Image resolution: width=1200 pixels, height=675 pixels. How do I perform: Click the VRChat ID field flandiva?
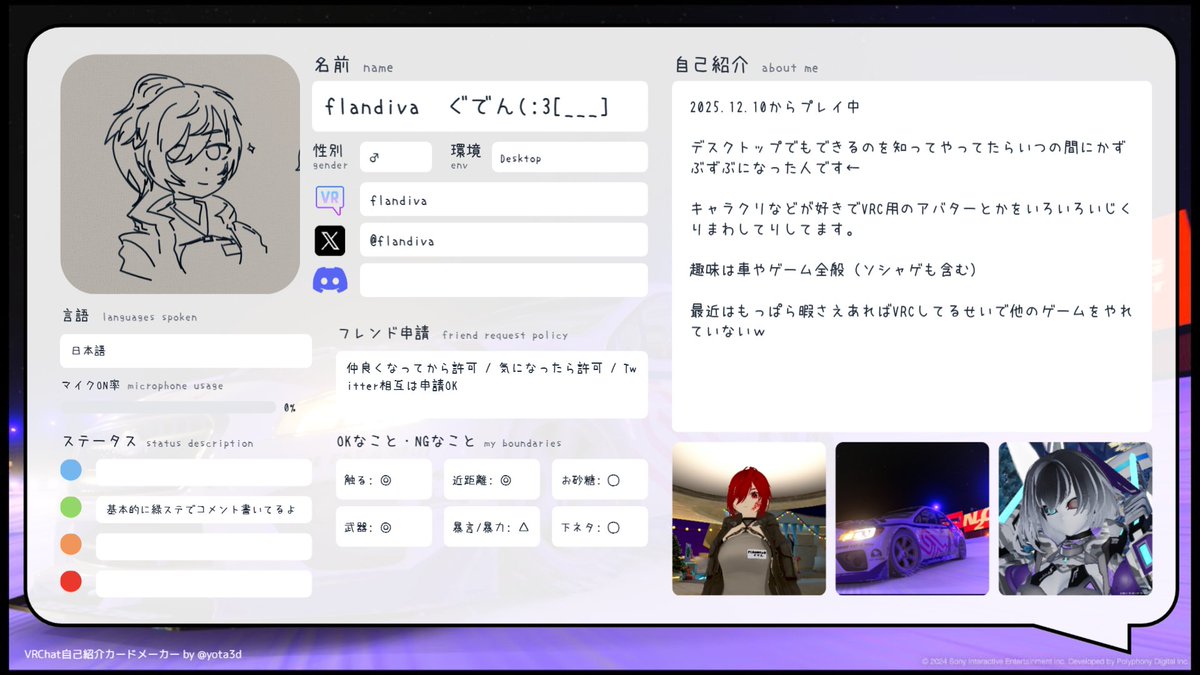pos(504,199)
